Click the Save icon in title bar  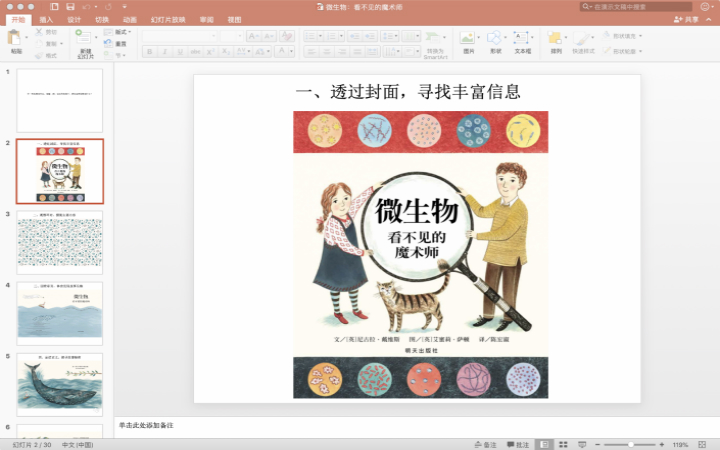[70, 6]
